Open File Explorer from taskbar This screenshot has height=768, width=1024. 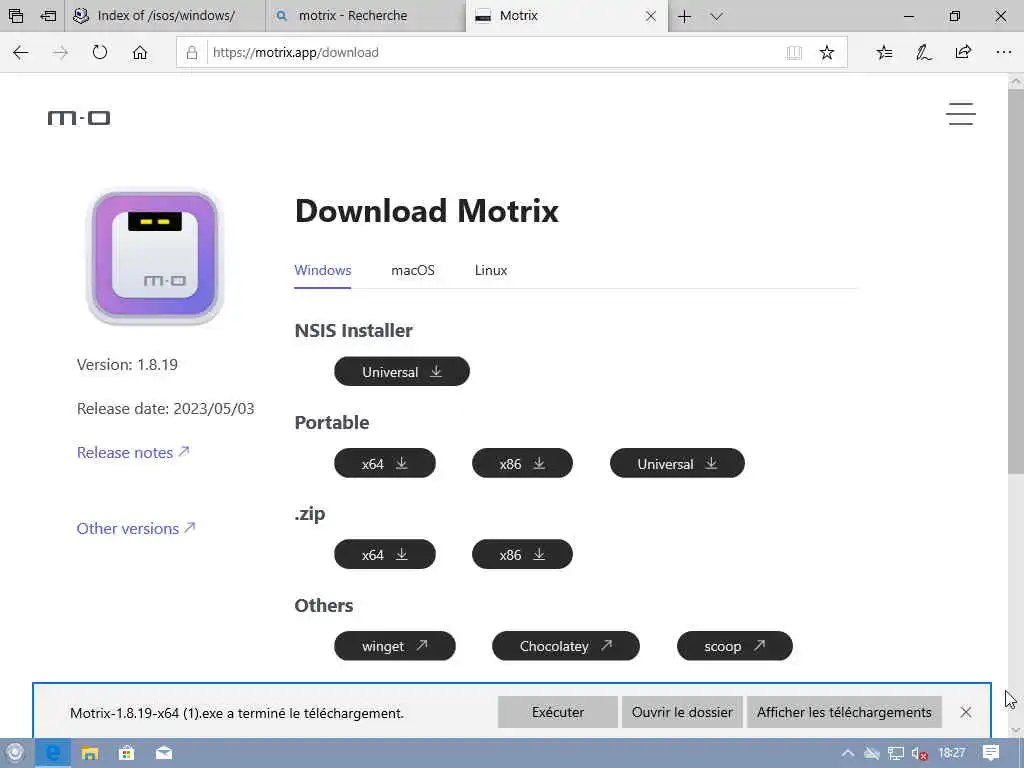click(x=89, y=753)
